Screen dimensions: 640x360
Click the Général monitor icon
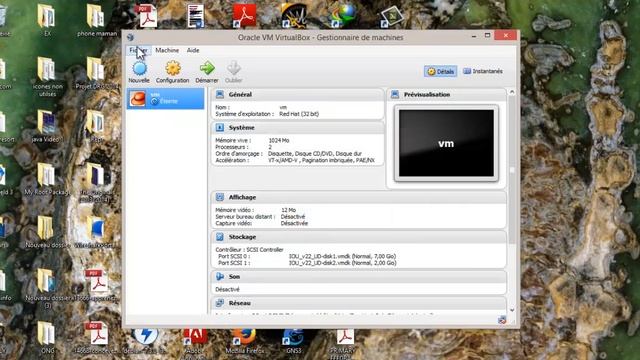pos(220,94)
